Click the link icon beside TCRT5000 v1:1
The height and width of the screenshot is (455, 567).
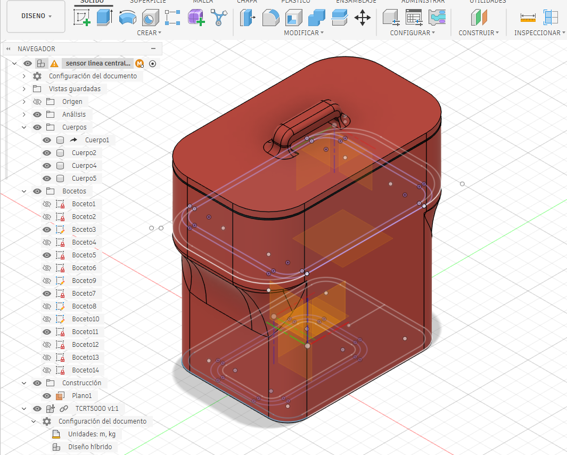[64, 408]
